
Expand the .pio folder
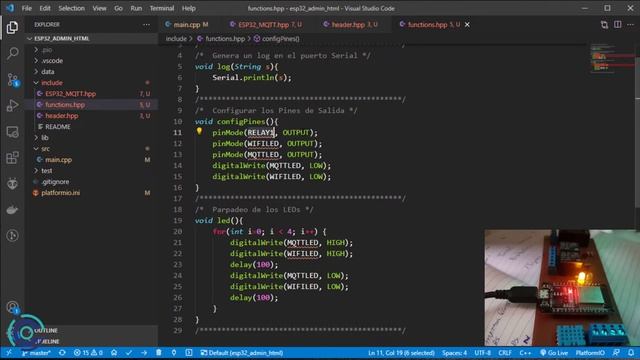(x=47, y=50)
